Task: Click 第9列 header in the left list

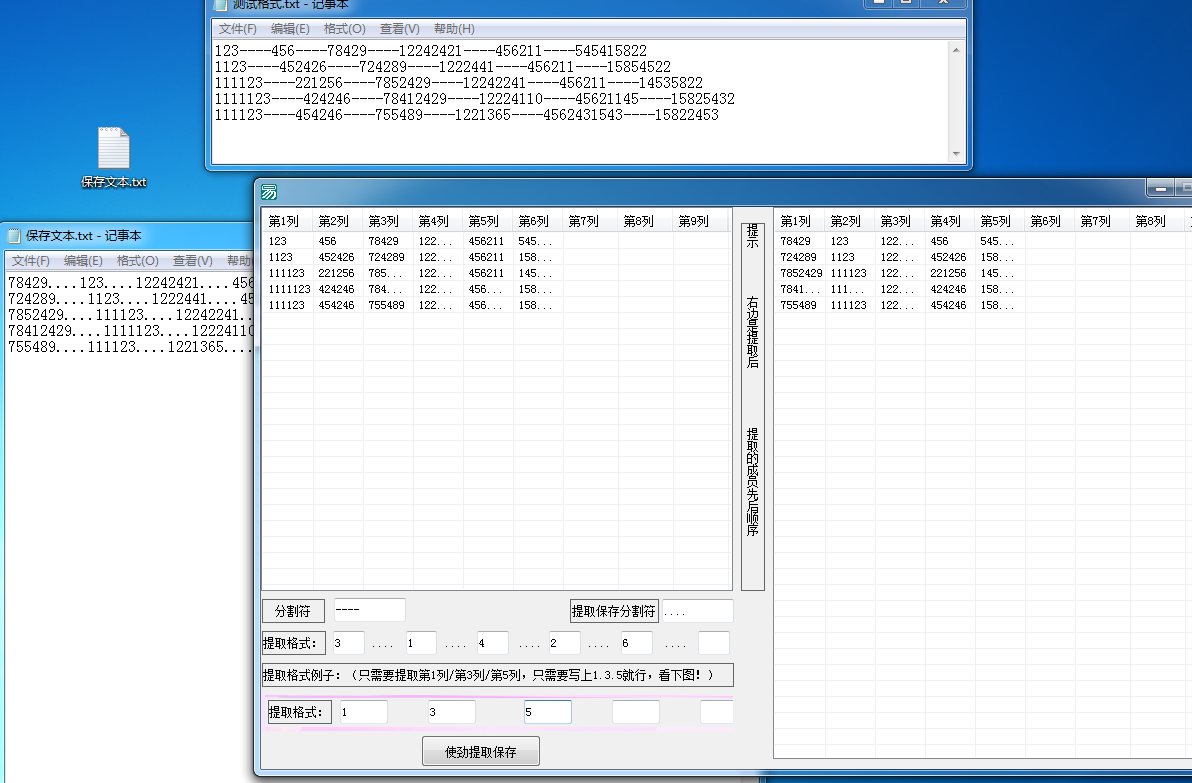Action: tap(700, 221)
